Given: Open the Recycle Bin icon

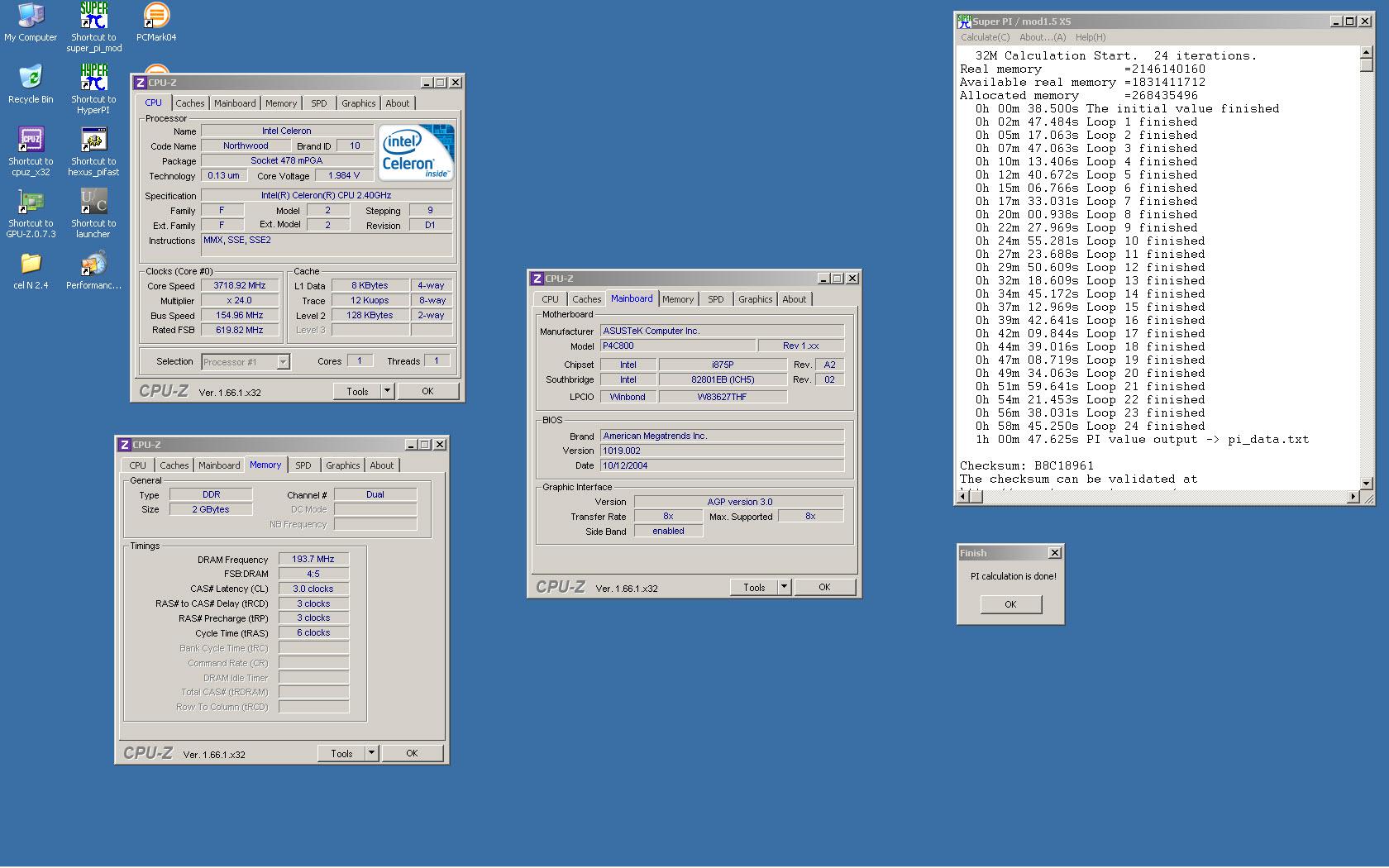Looking at the screenshot, I should [x=31, y=84].
